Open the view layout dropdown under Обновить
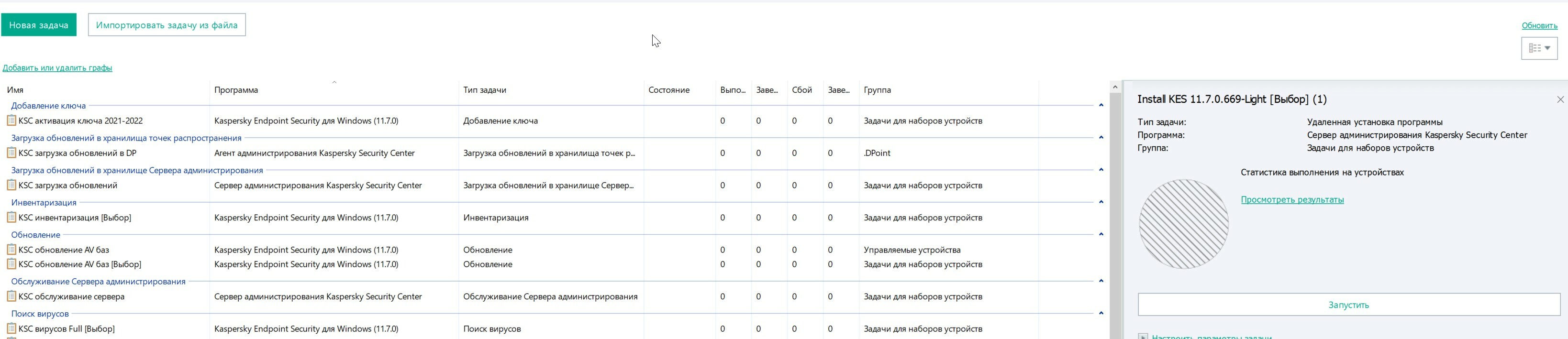 (x=1539, y=48)
